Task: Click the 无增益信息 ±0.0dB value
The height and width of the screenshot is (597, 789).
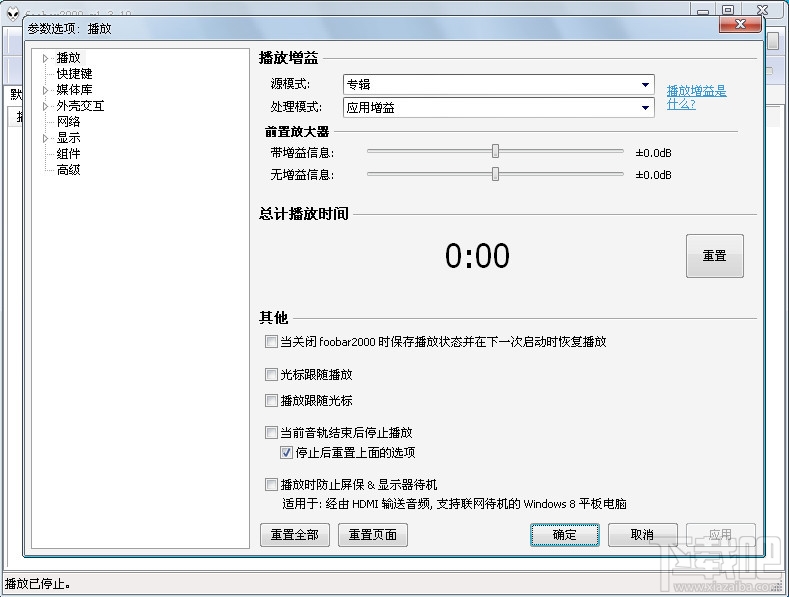Action: [653, 175]
